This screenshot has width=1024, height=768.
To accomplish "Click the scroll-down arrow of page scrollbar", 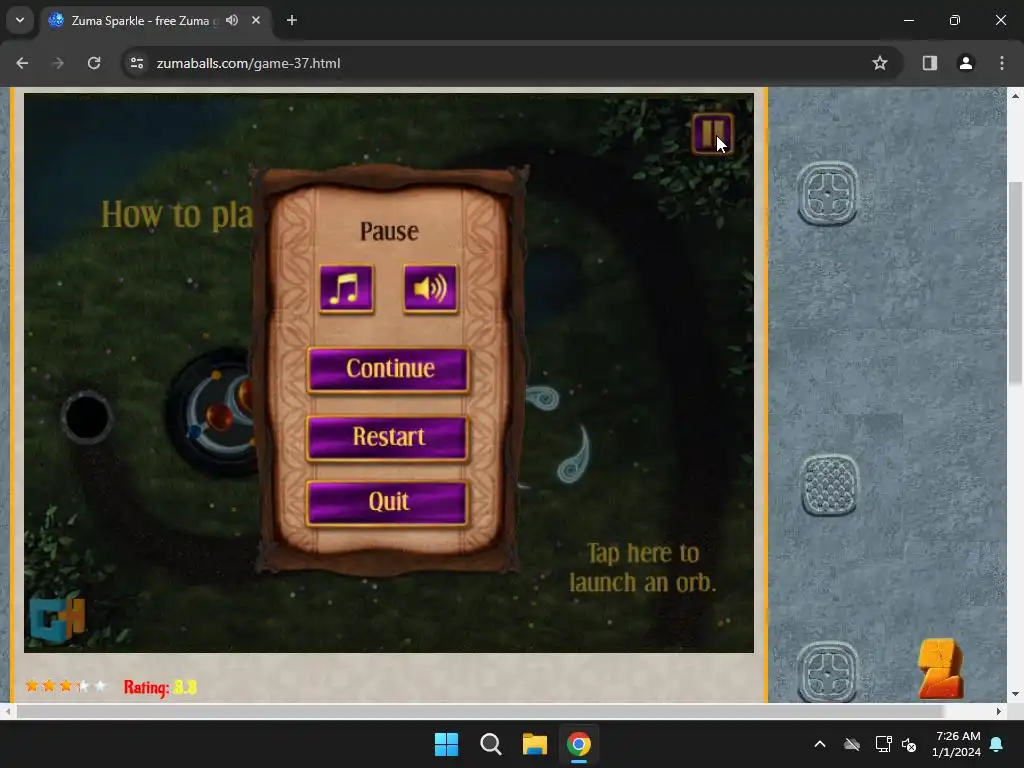I will (1015, 694).
